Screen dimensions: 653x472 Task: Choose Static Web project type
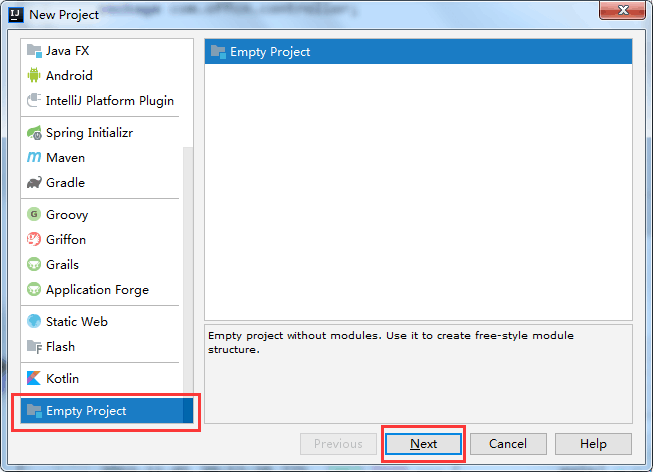point(102,321)
